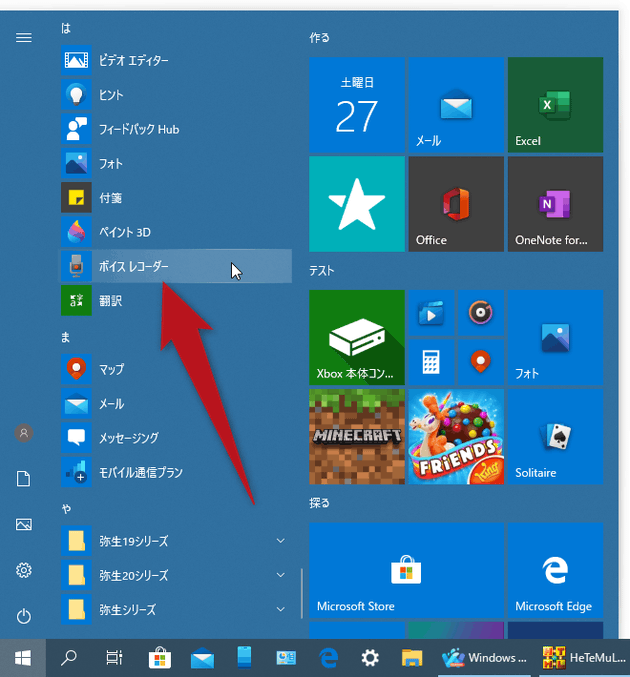Open メール in the app list
This screenshot has width=630, height=677.
176,404
